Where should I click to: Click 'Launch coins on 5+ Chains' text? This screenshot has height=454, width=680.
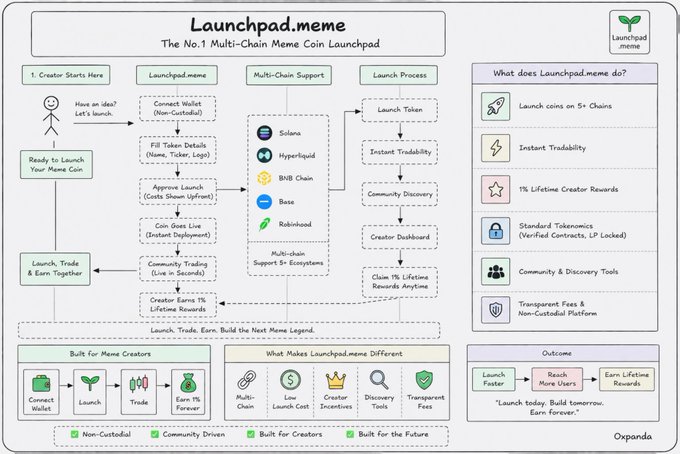tap(565, 106)
